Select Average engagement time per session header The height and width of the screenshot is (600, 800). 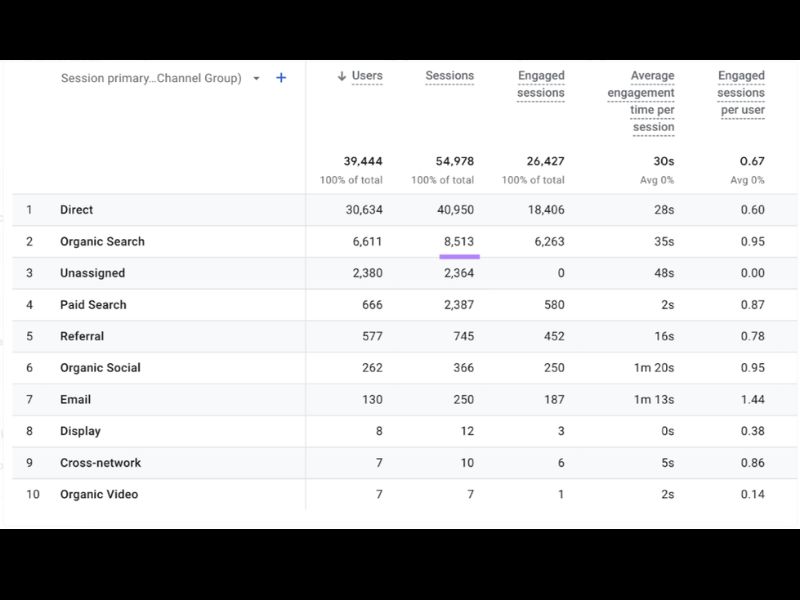coord(641,101)
